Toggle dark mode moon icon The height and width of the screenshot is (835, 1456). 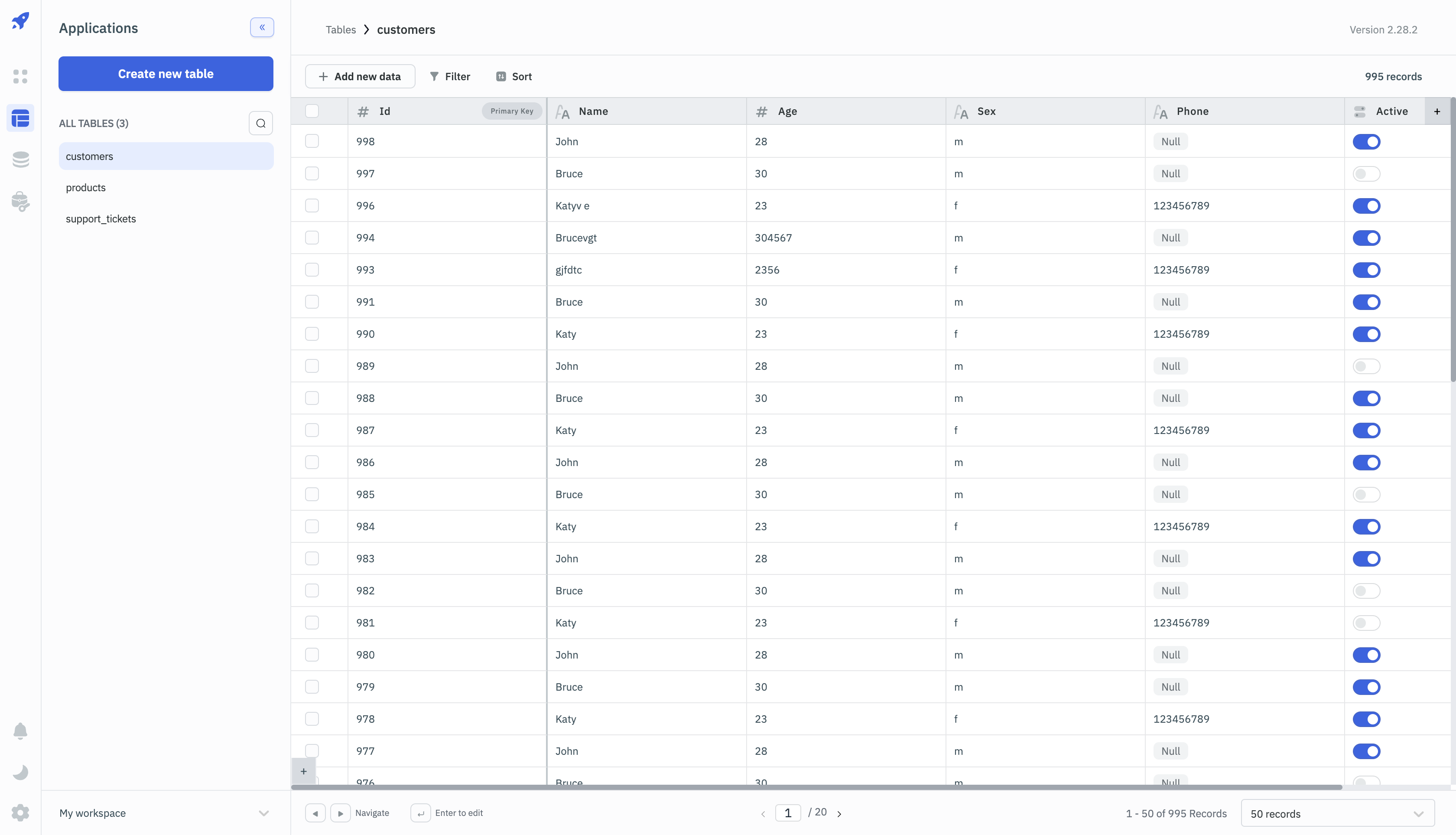click(x=20, y=772)
